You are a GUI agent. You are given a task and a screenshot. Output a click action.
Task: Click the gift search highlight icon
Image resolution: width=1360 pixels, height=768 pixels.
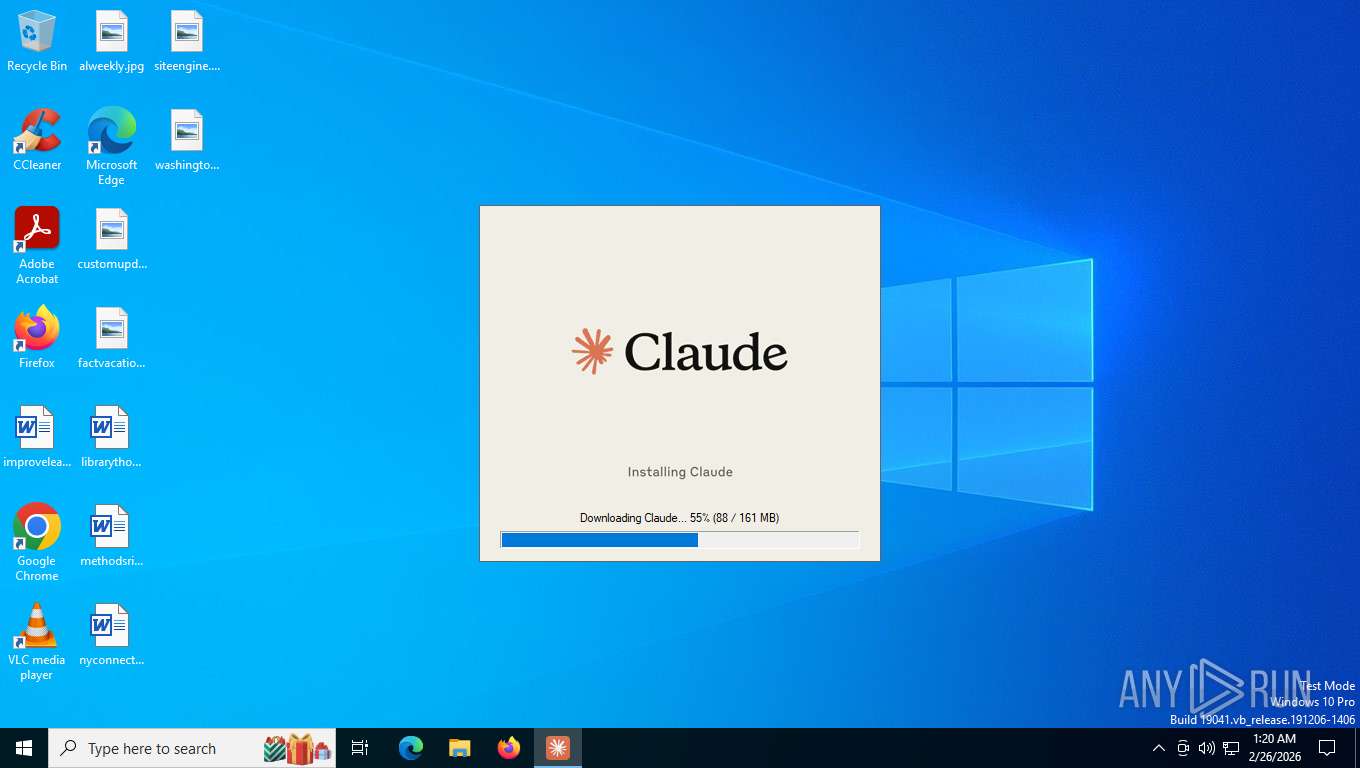coord(297,748)
